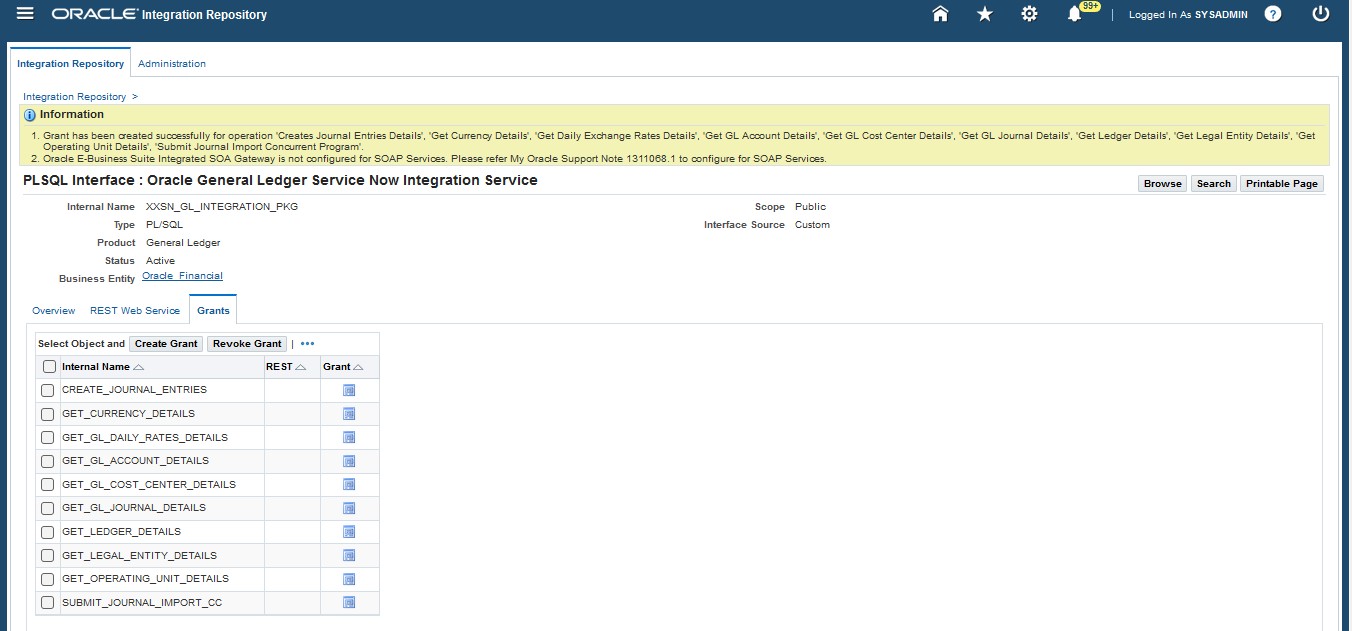Image resolution: width=1352 pixels, height=631 pixels.
Task: Open grant icon for GET_GL_JOURNAL_DETAILS
Action: (x=349, y=508)
